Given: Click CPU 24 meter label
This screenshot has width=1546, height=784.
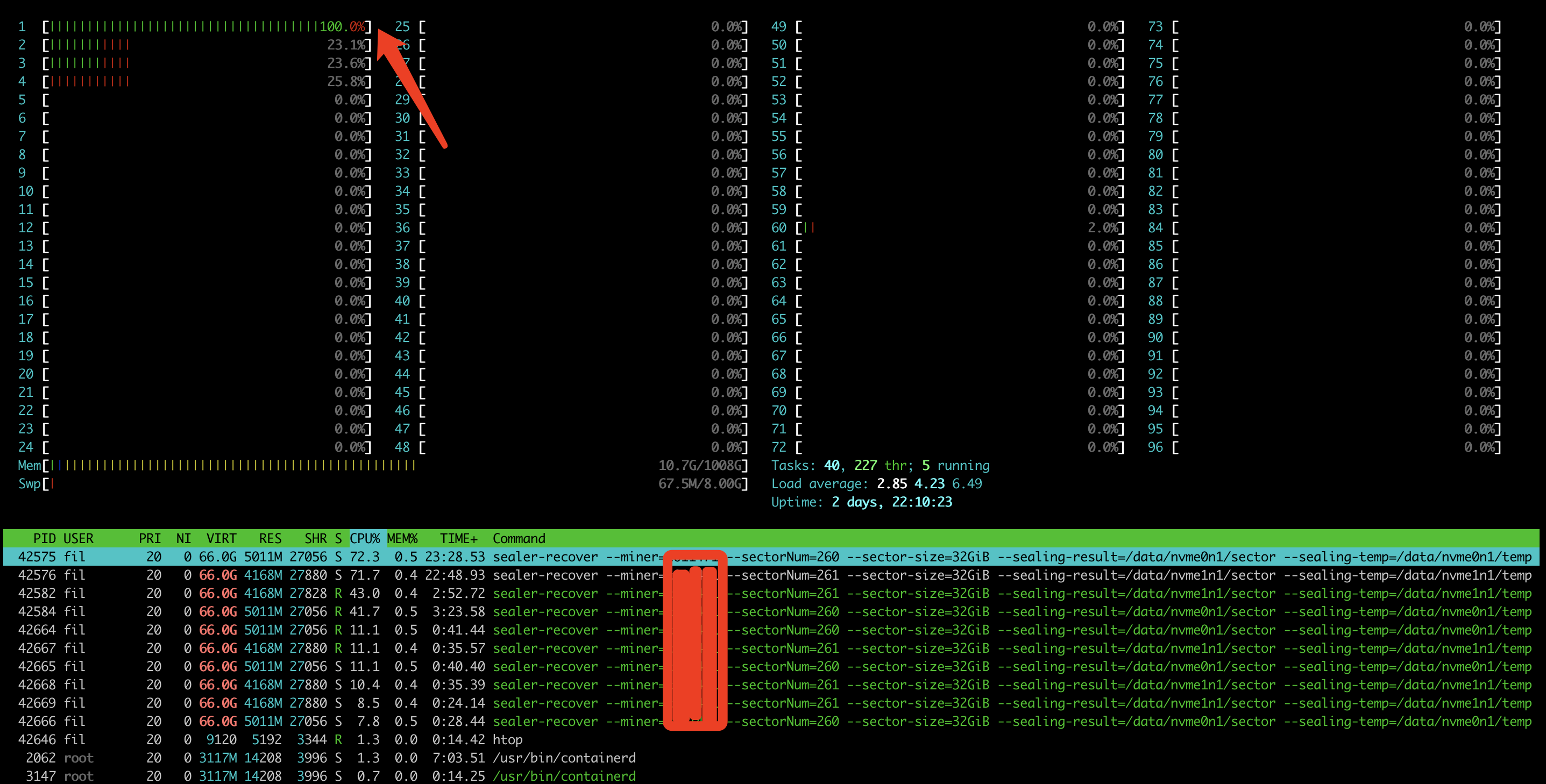Looking at the screenshot, I should coord(26,447).
